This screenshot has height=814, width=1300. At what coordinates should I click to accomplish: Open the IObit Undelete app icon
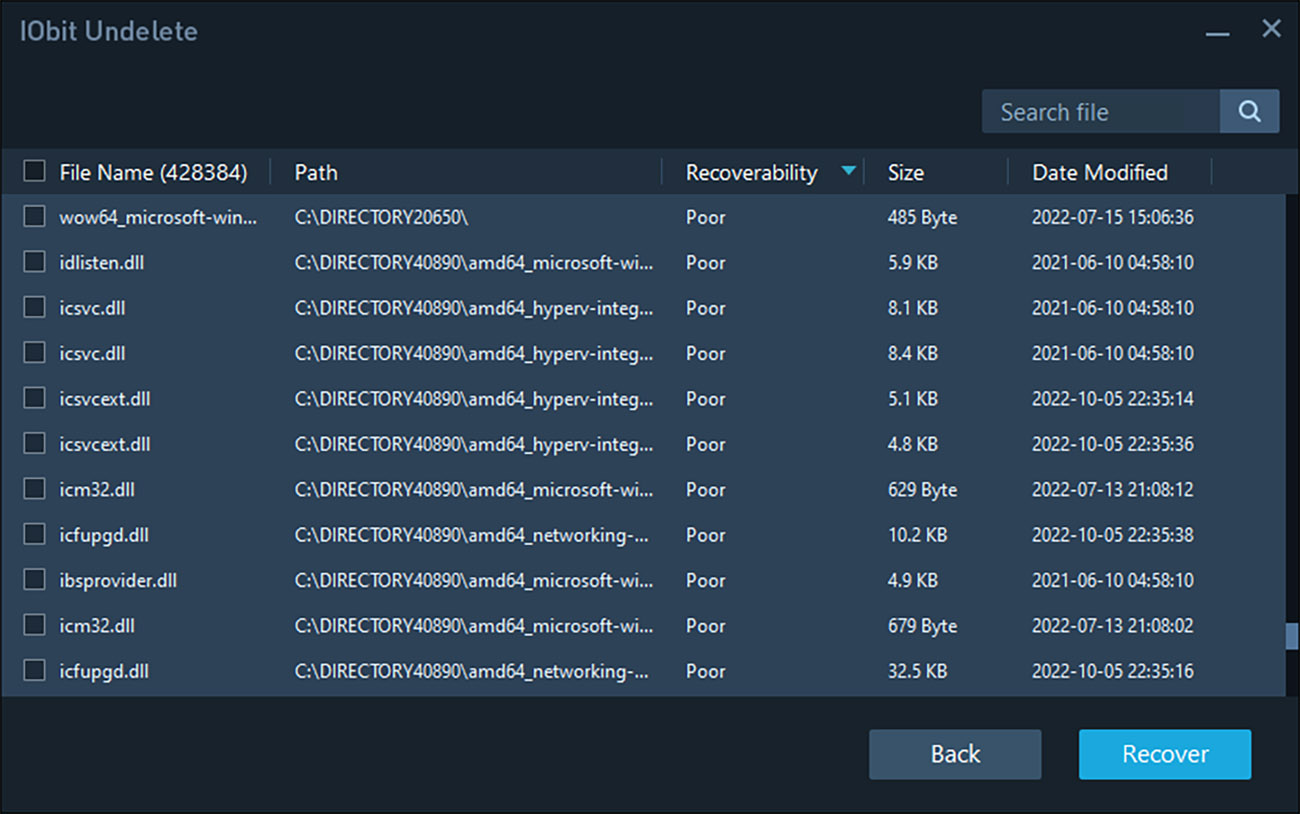click(x=108, y=30)
